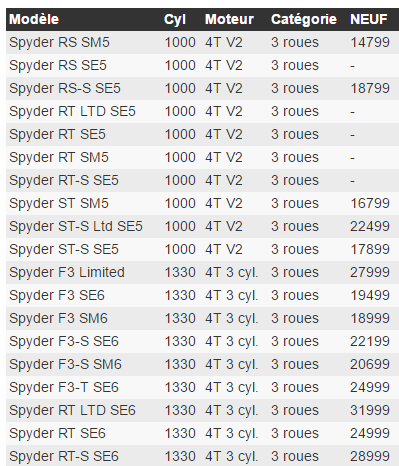Click Spyder F3-T SE6 model name

pos(64,387)
